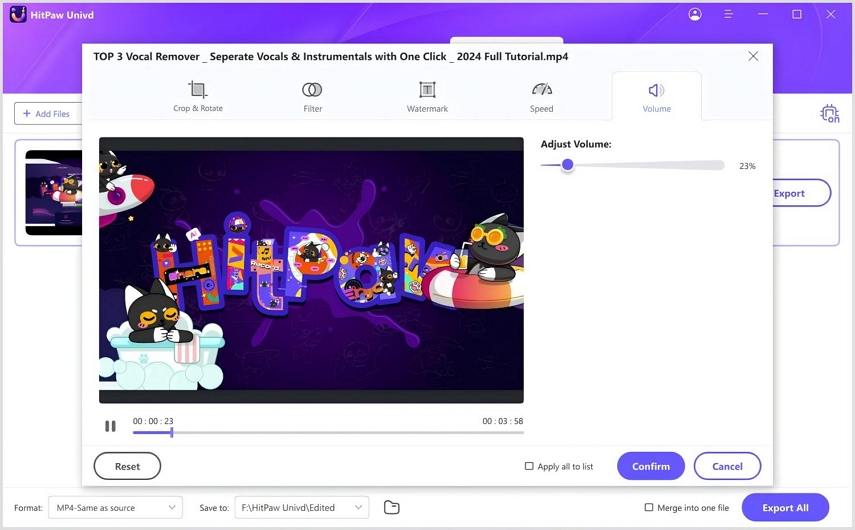Viewport: 855px width, 530px height.
Task: Enable Apply all to list checkbox
Action: coord(529,466)
